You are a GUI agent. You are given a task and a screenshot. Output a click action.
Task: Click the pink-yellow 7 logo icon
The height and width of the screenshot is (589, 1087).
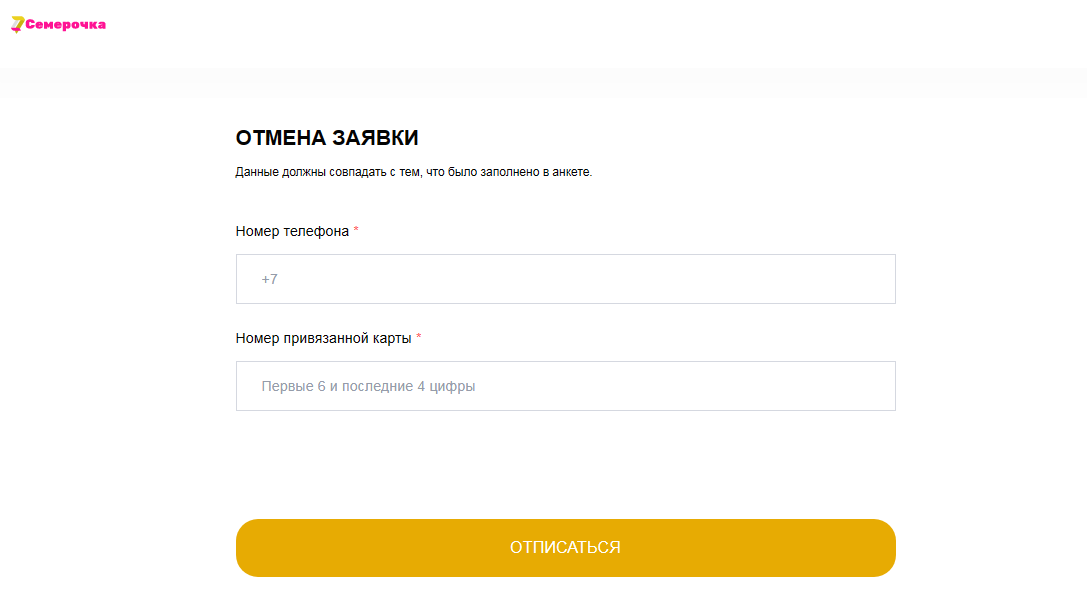pos(17,25)
